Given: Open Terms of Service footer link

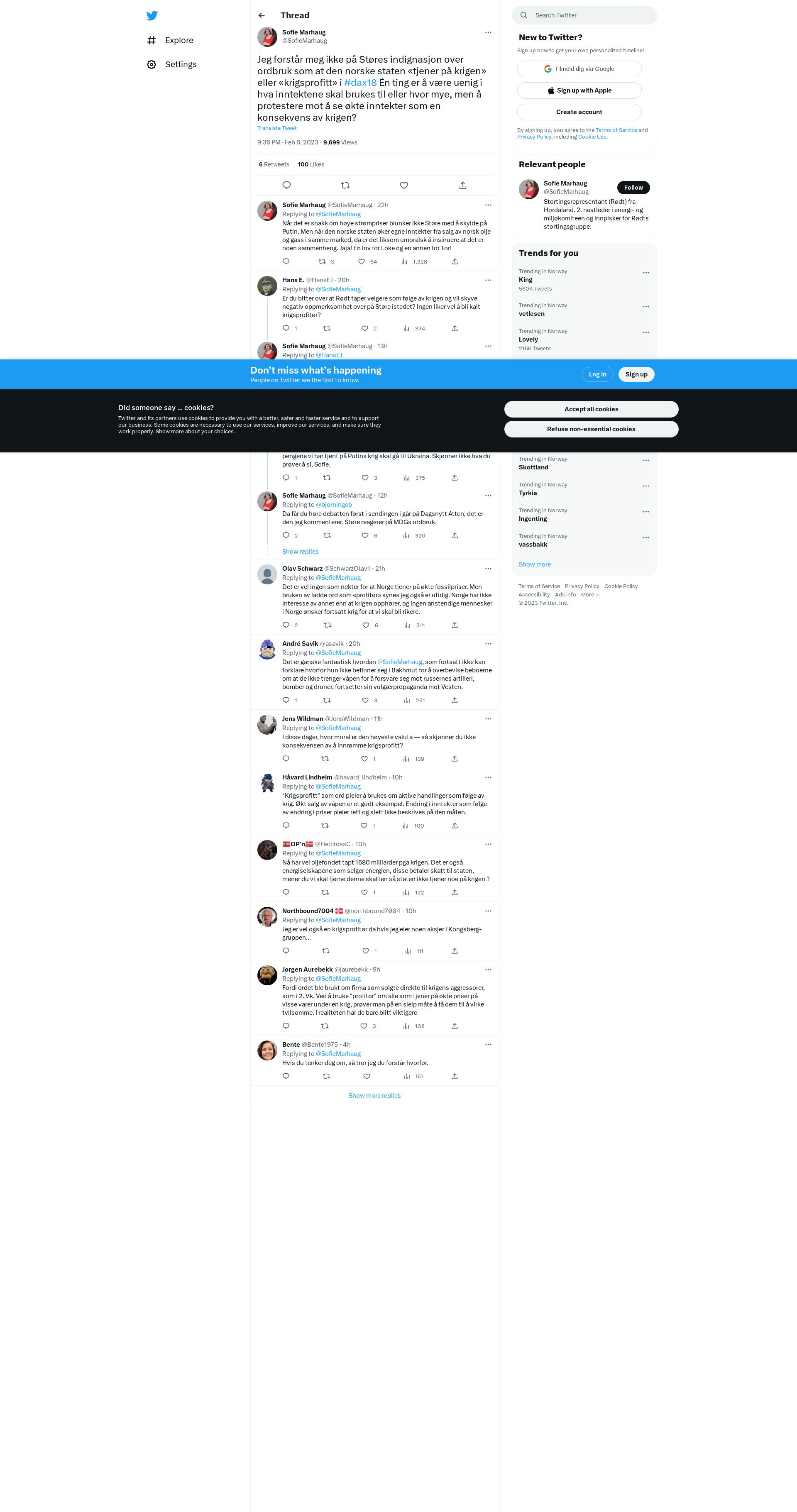Looking at the screenshot, I should coord(539,586).
